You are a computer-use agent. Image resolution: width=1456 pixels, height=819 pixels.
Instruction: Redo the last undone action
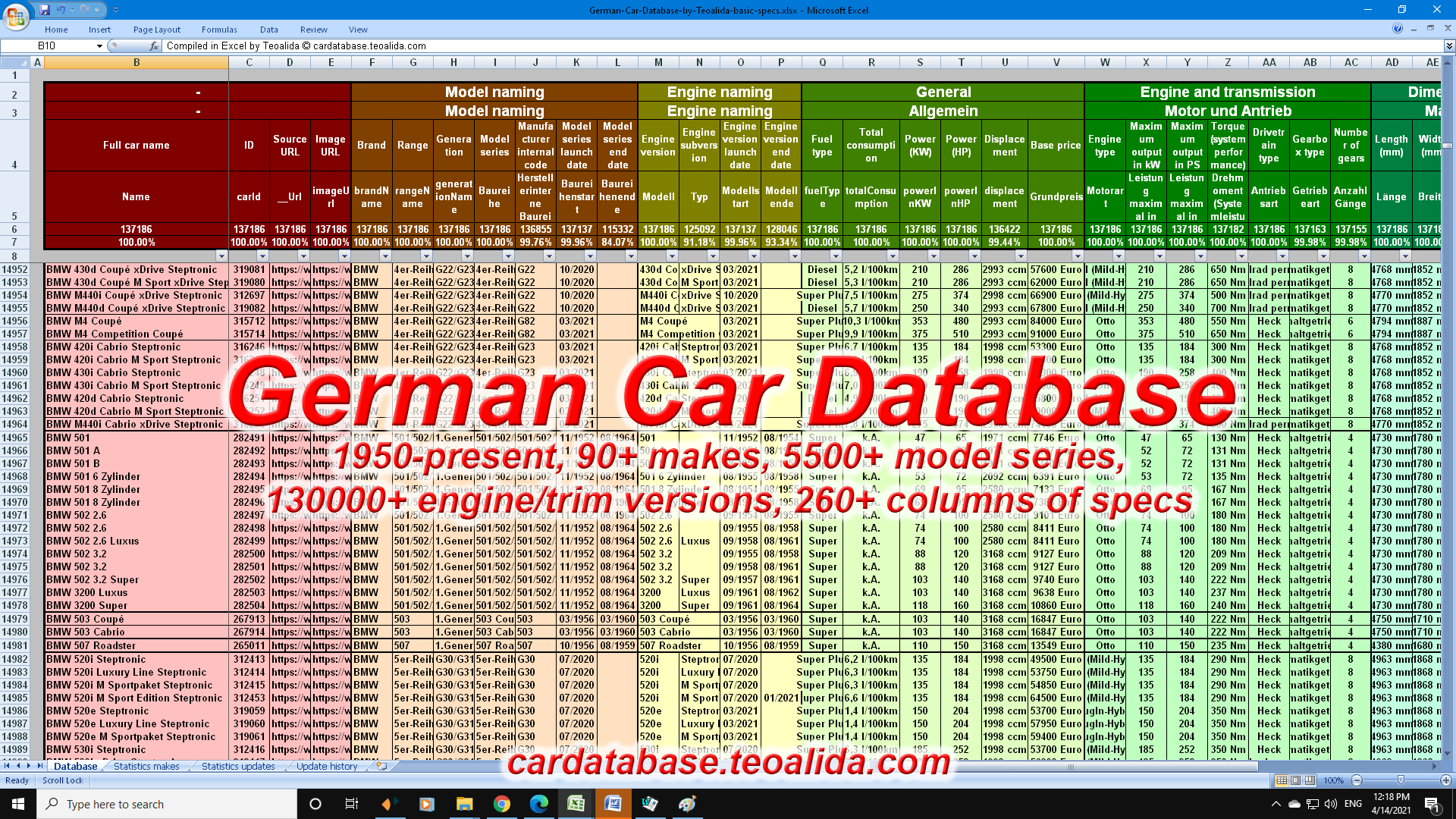coord(85,10)
